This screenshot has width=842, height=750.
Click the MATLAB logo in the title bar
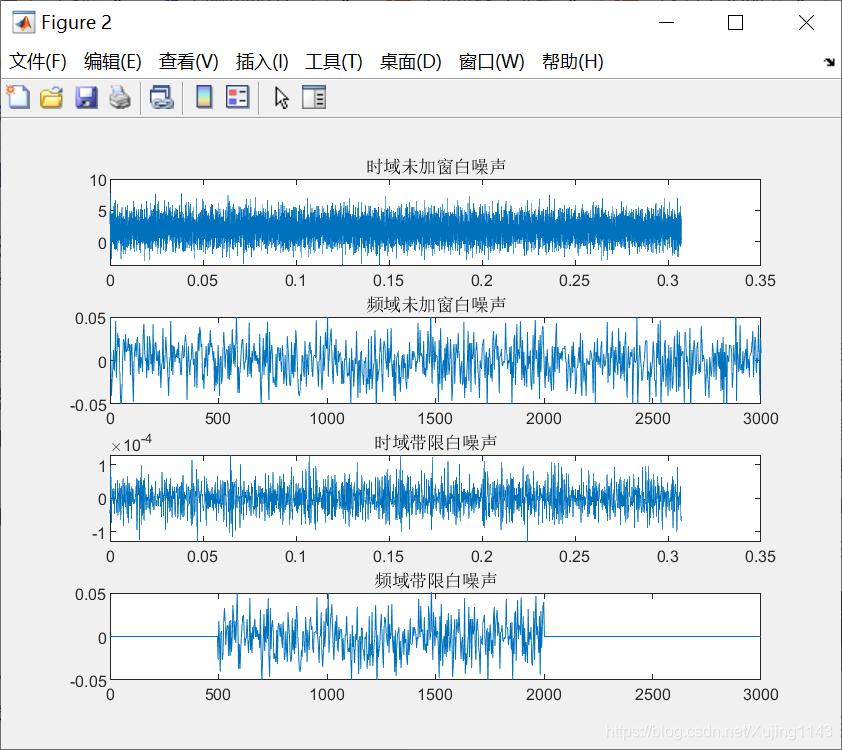point(24,23)
